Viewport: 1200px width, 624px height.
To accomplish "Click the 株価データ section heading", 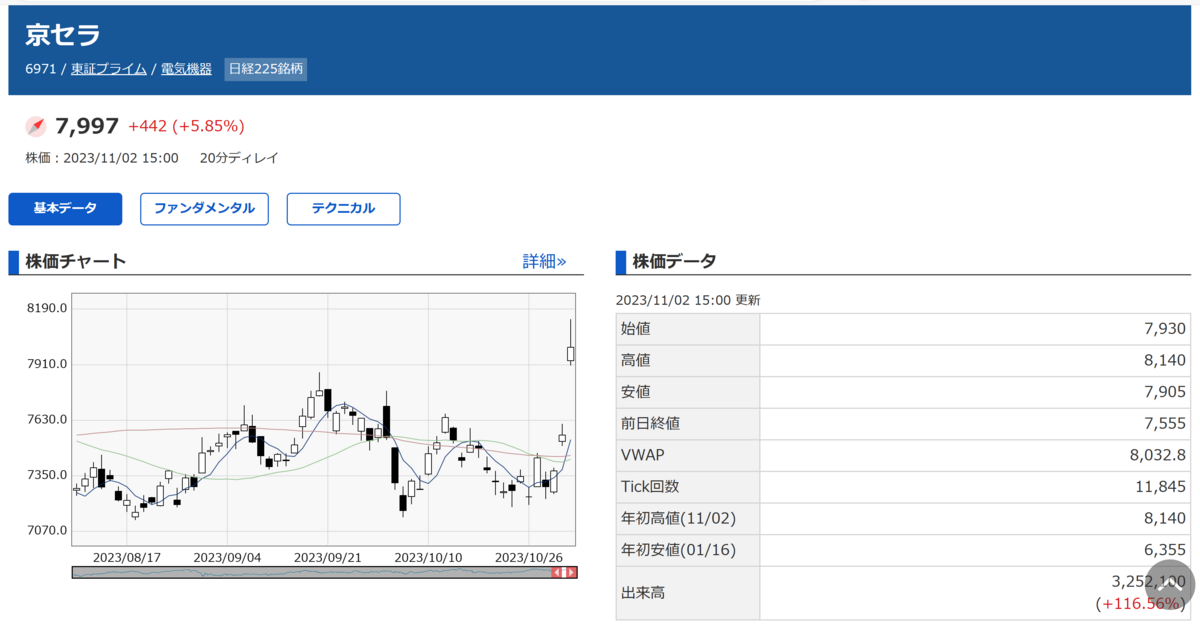I will point(674,261).
